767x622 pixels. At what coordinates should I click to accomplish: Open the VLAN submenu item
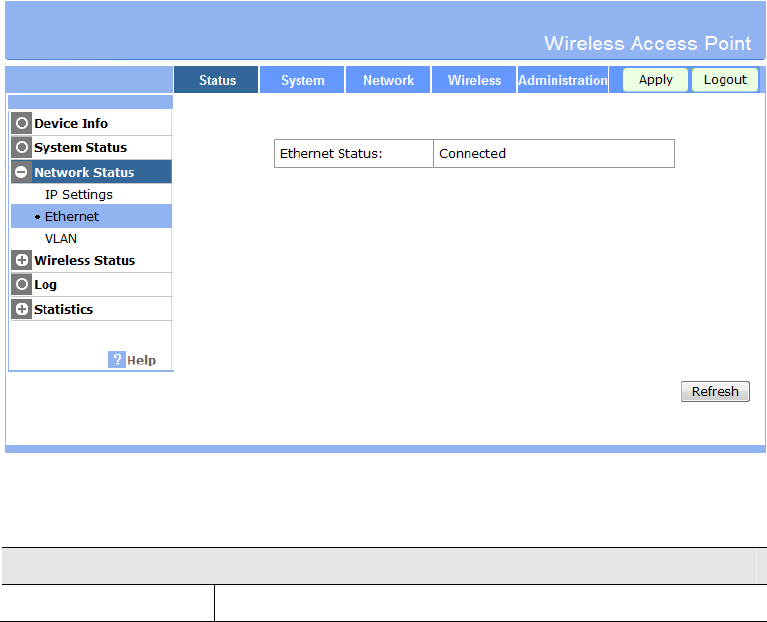coord(61,239)
